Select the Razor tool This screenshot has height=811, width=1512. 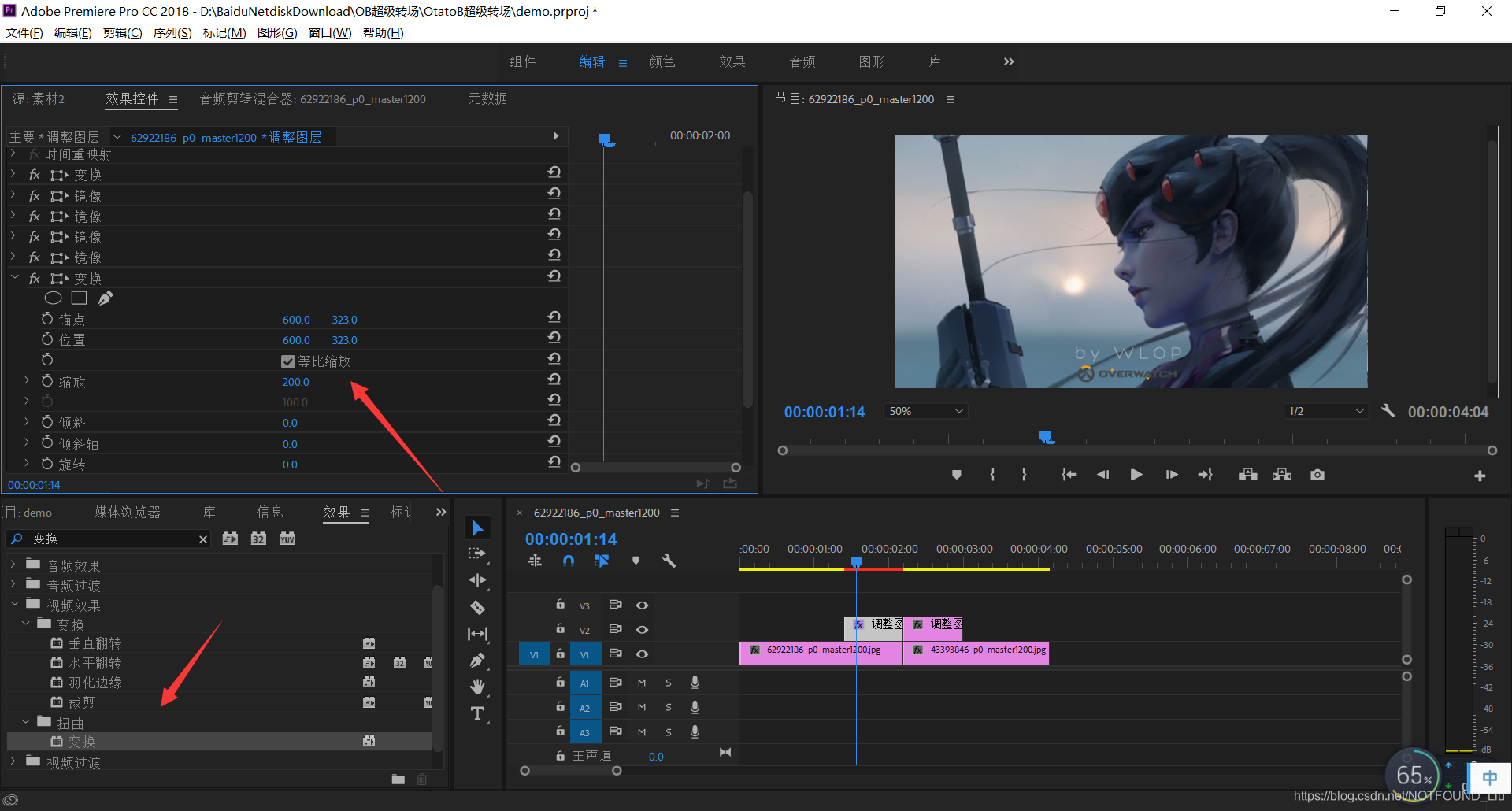coord(477,607)
